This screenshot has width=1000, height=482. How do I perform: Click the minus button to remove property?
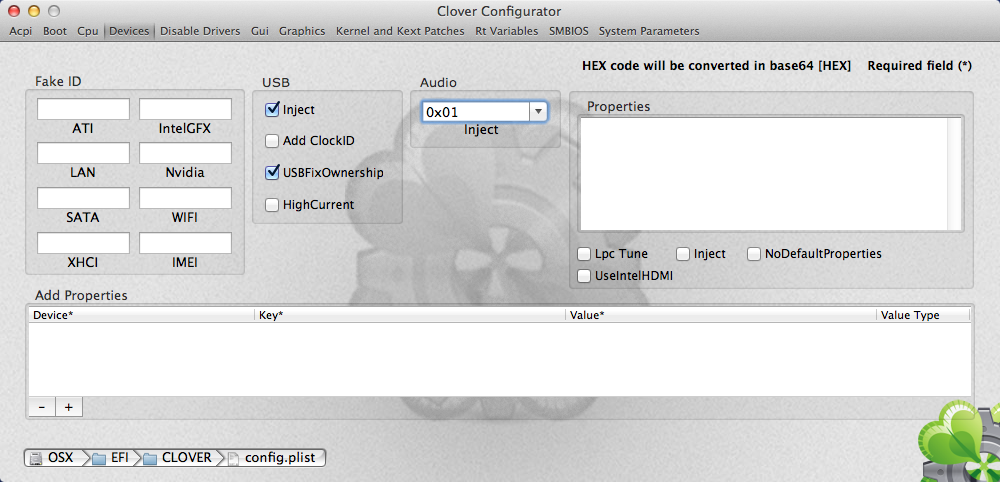click(42, 407)
